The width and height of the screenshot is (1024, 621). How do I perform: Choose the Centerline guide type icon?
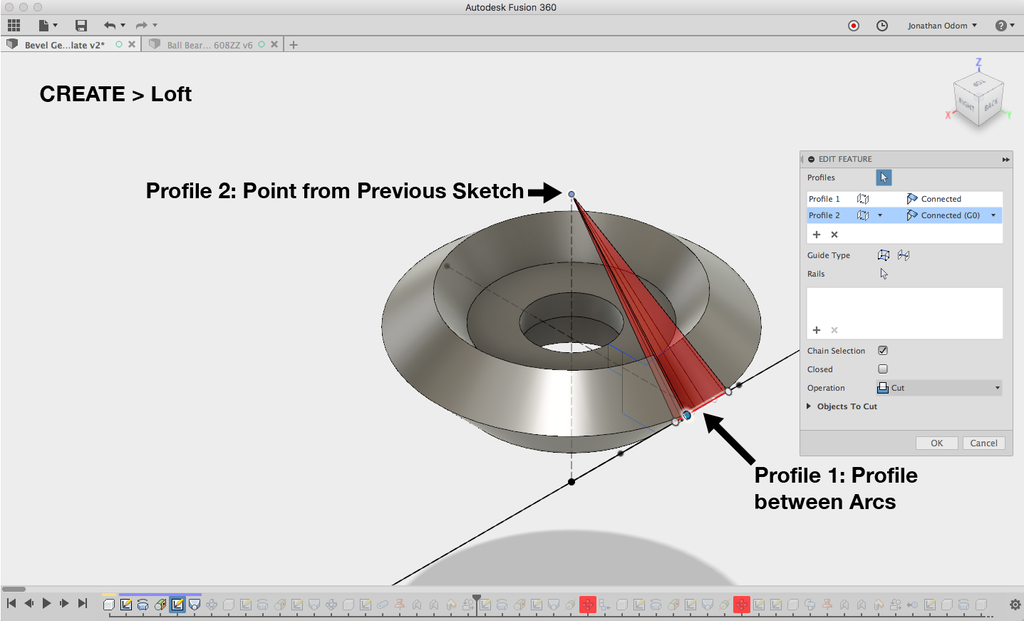point(904,255)
